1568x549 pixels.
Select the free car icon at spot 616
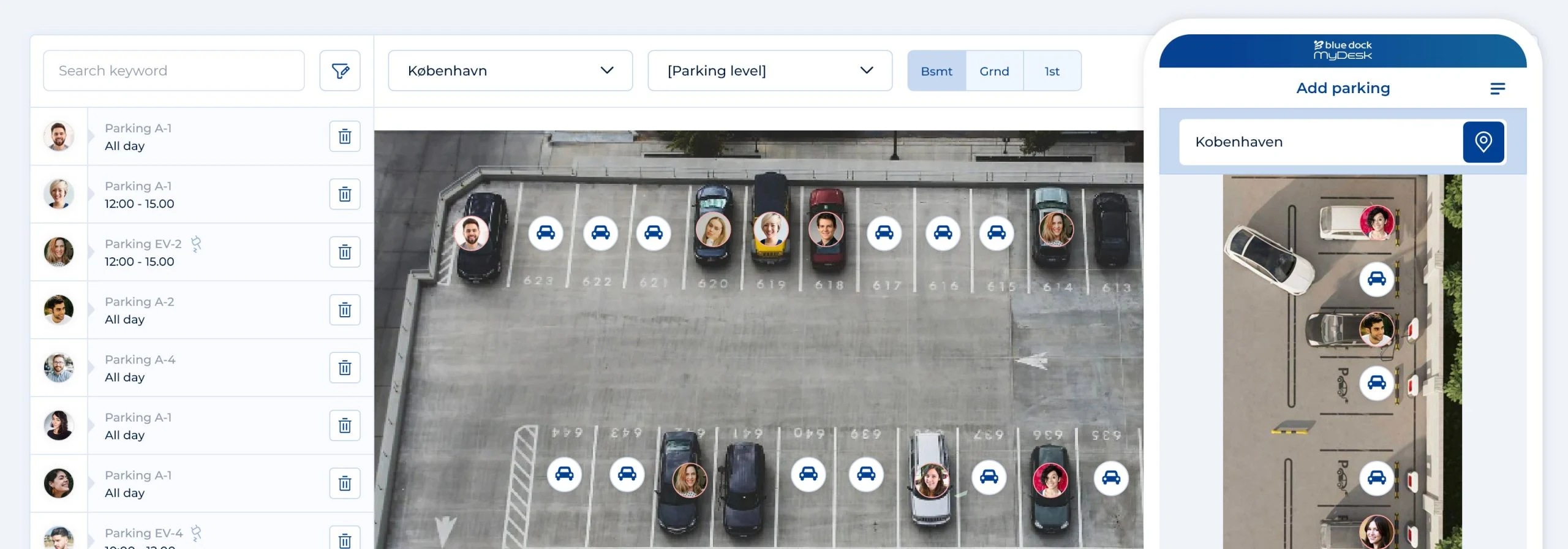click(943, 233)
